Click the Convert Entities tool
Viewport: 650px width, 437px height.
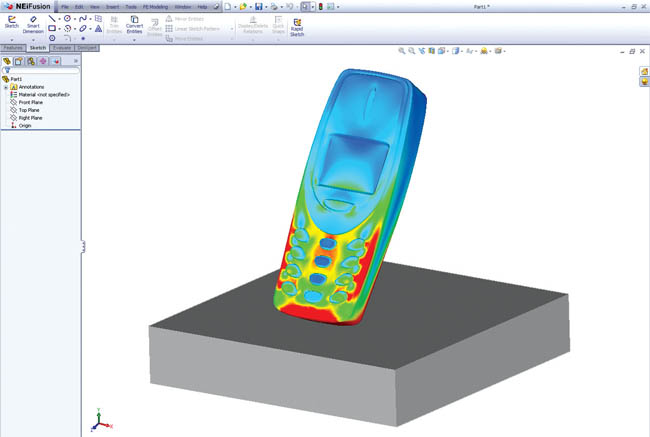134,25
